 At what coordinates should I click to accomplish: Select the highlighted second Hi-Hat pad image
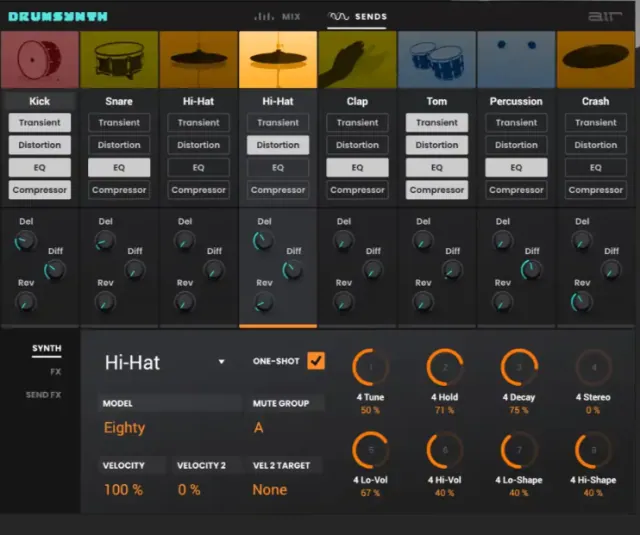pos(278,60)
